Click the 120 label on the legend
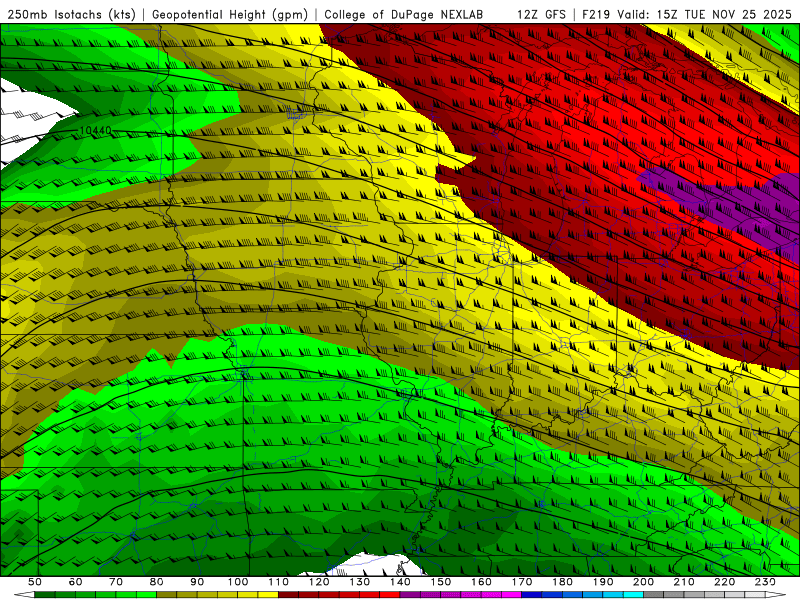 (x=319, y=582)
